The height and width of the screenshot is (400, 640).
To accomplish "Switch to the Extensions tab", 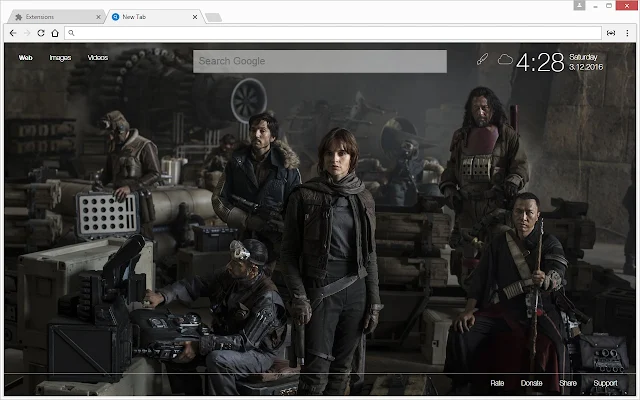I will [x=57, y=17].
